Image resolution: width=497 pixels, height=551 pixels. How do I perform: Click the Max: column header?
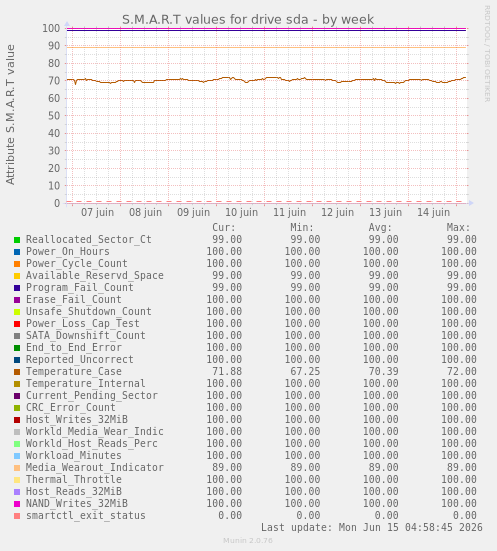click(458, 227)
